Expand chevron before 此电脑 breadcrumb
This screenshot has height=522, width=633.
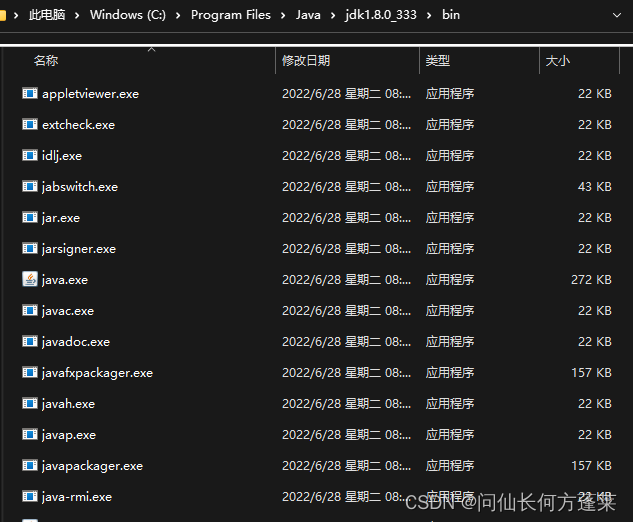pyautogui.click(x=16, y=15)
